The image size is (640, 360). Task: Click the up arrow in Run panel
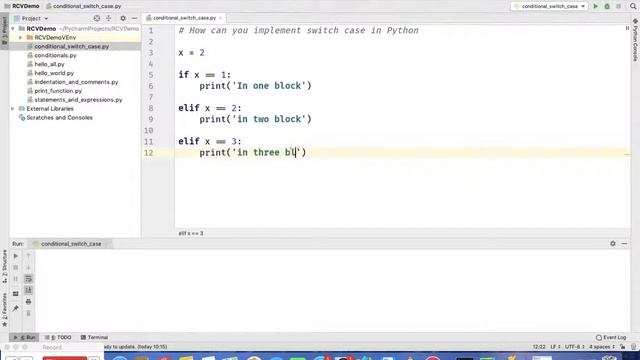[28, 256]
